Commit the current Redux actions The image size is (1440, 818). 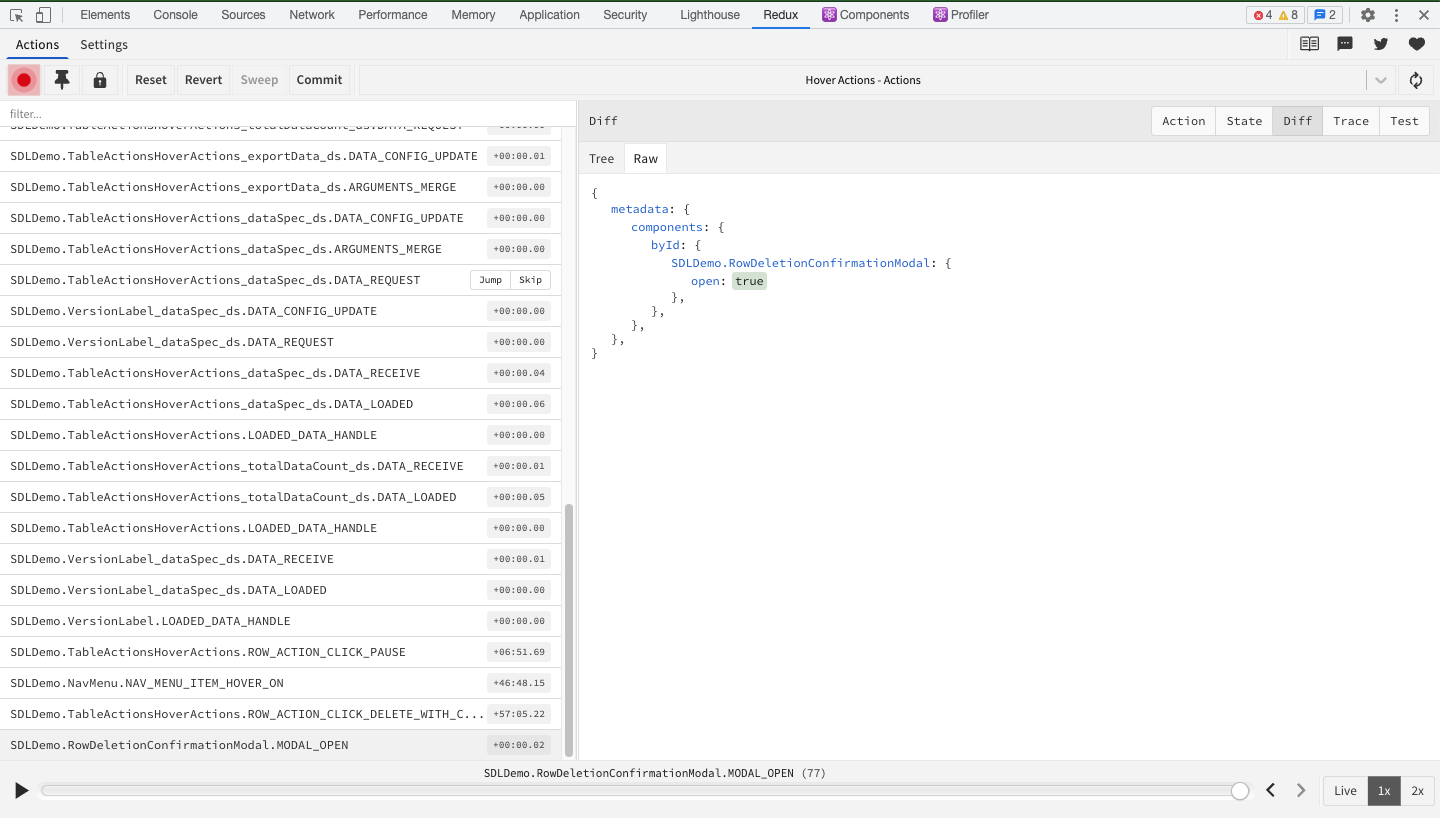point(319,79)
